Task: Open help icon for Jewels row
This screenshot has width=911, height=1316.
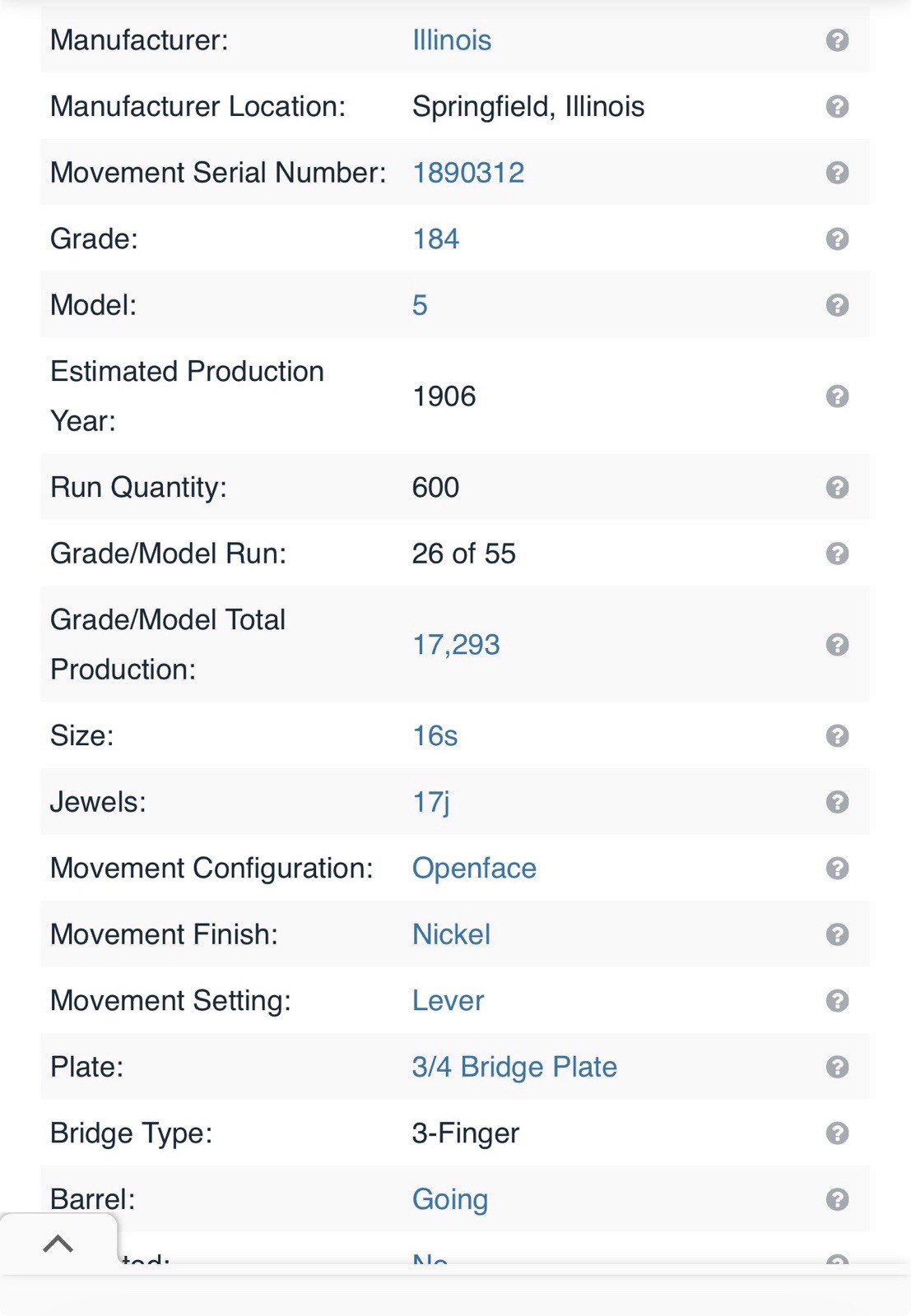Action: pyautogui.click(x=837, y=802)
